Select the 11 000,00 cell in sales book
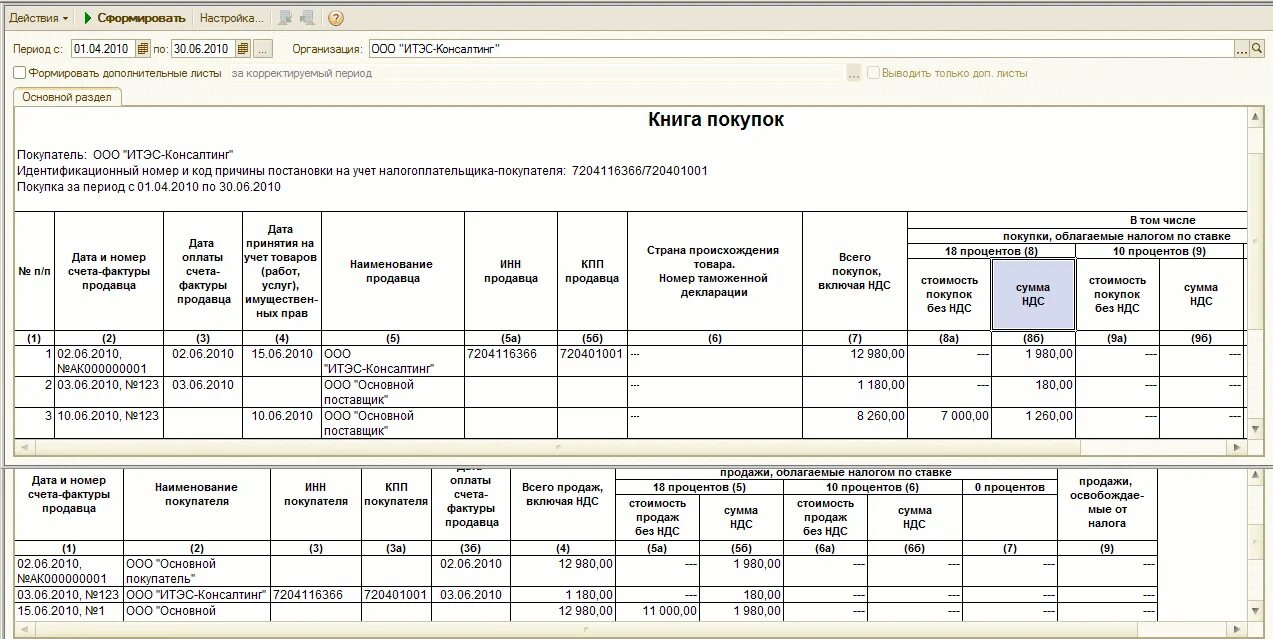The width and height of the screenshot is (1273, 639). [x=656, y=611]
